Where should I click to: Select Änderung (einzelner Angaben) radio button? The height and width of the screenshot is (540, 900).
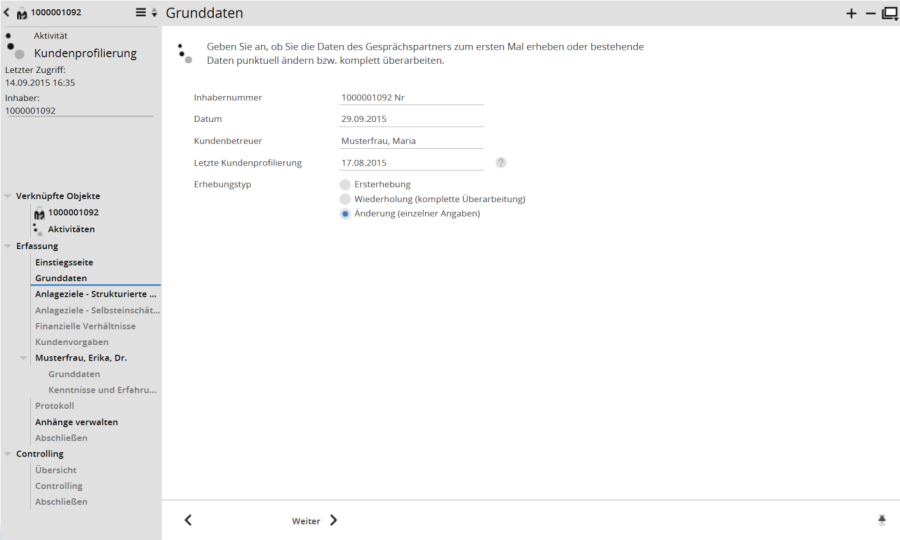[345, 214]
